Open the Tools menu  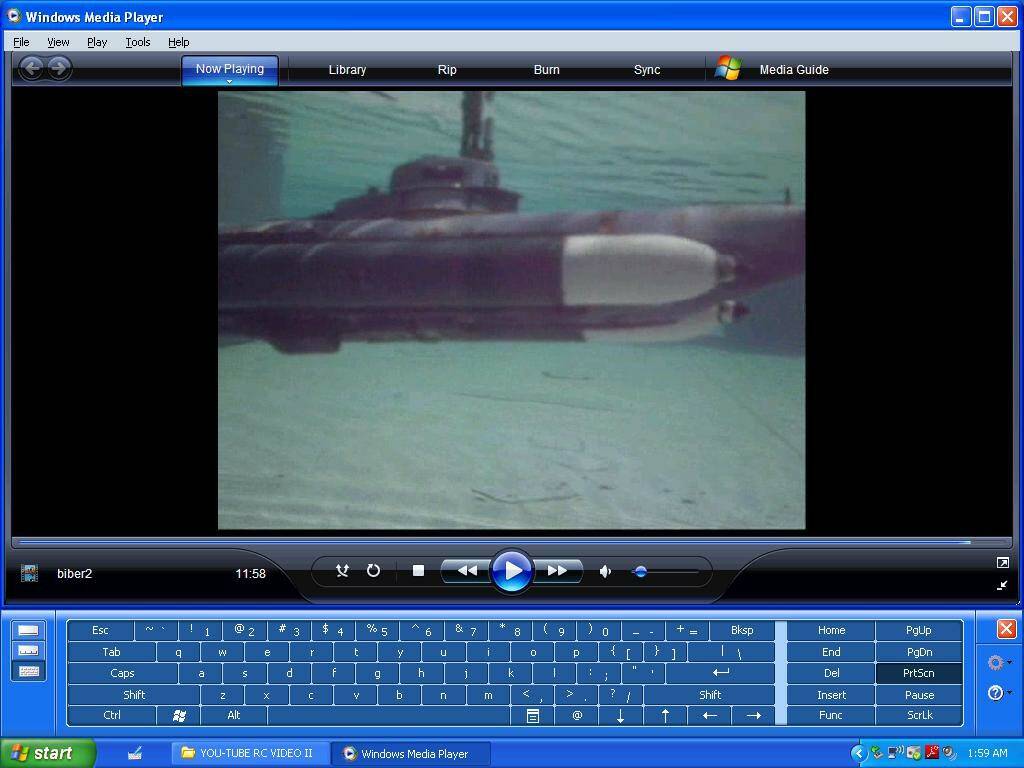click(138, 42)
